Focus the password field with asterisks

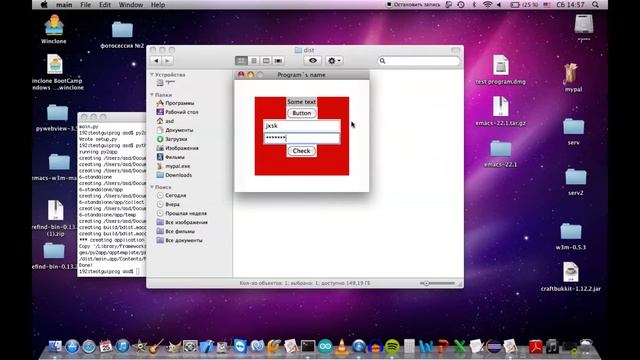pyautogui.click(x=302, y=138)
